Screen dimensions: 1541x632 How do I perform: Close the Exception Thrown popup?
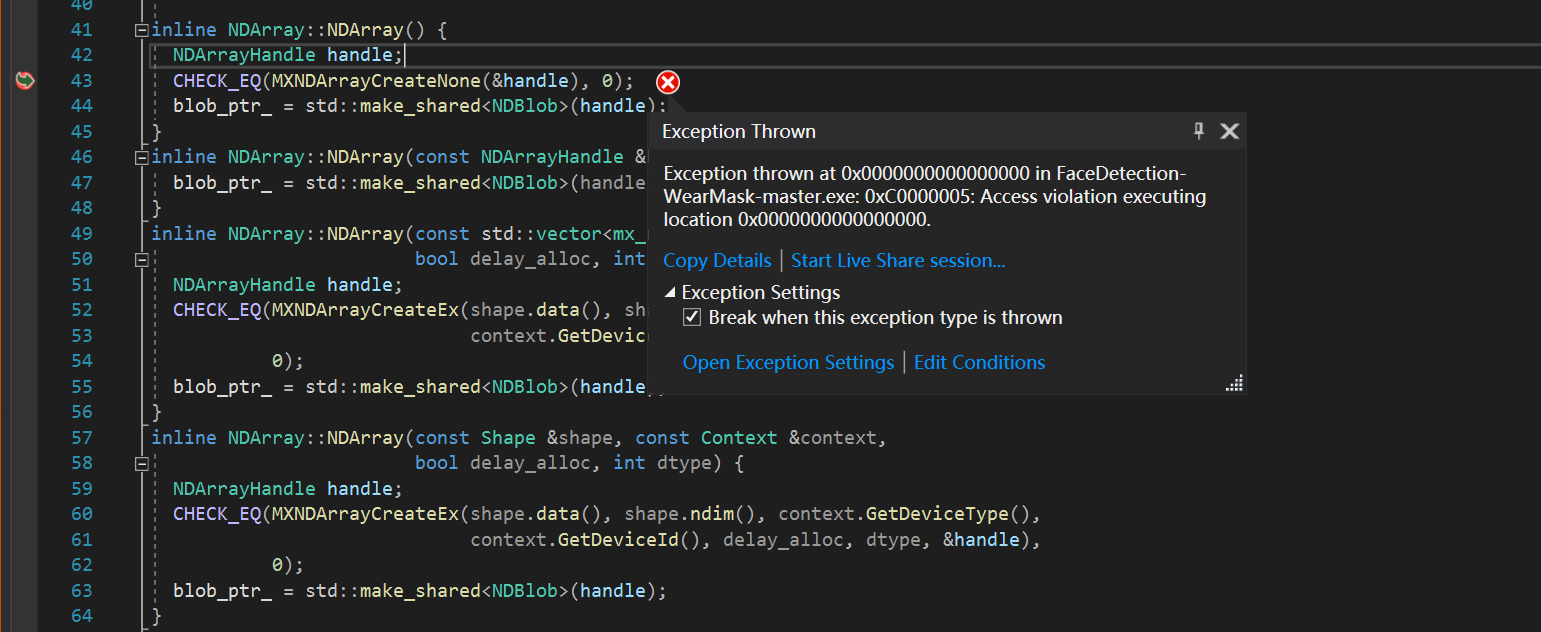[1229, 130]
